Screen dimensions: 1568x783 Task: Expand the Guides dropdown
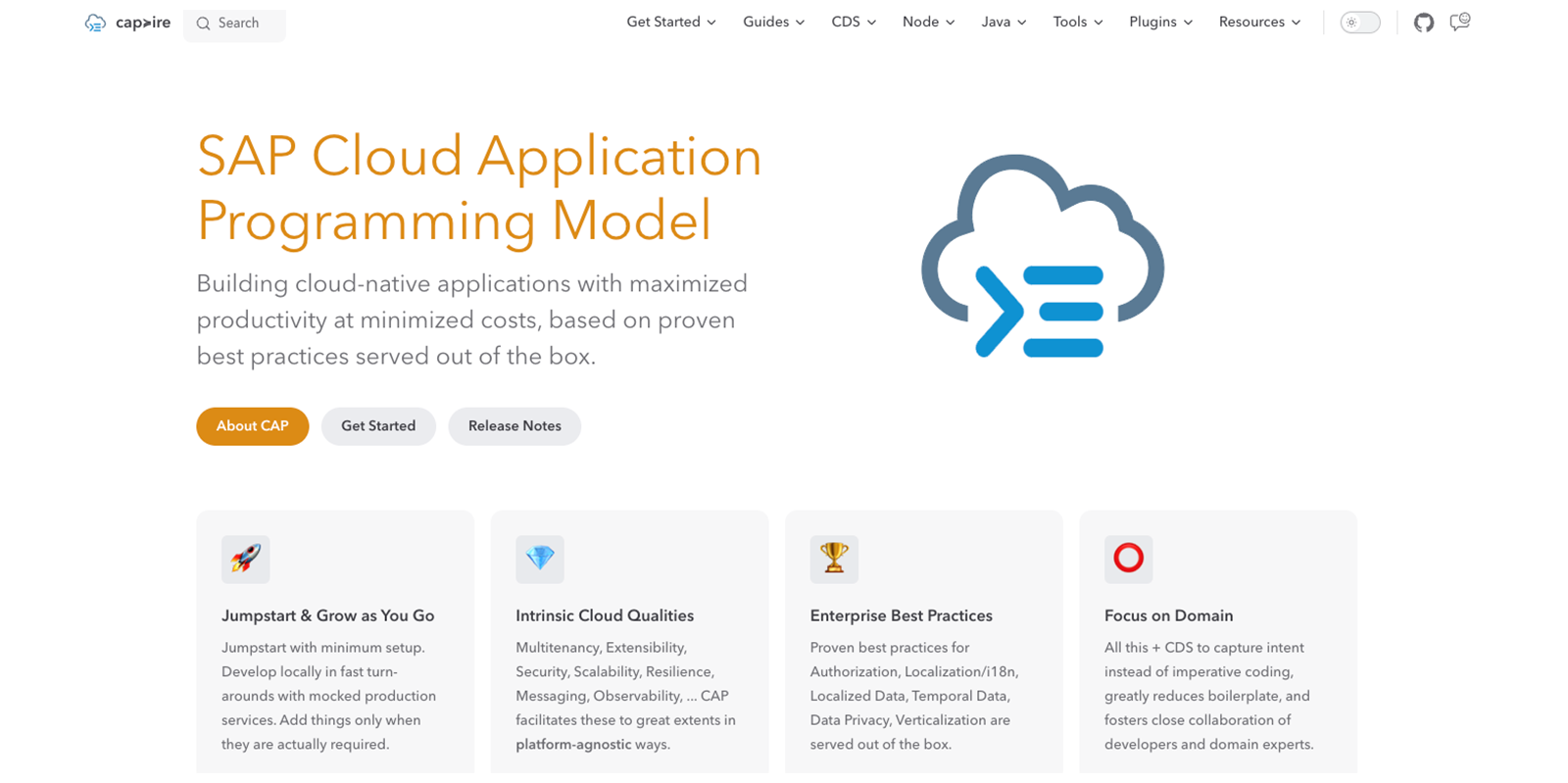click(773, 23)
